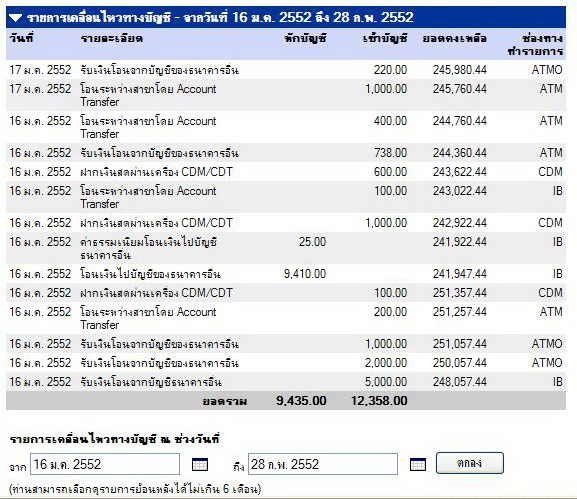The width and height of the screenshot is (577, 499).
Task: Click the เข้าบัญชี credit column header
Action: (385, 38)
